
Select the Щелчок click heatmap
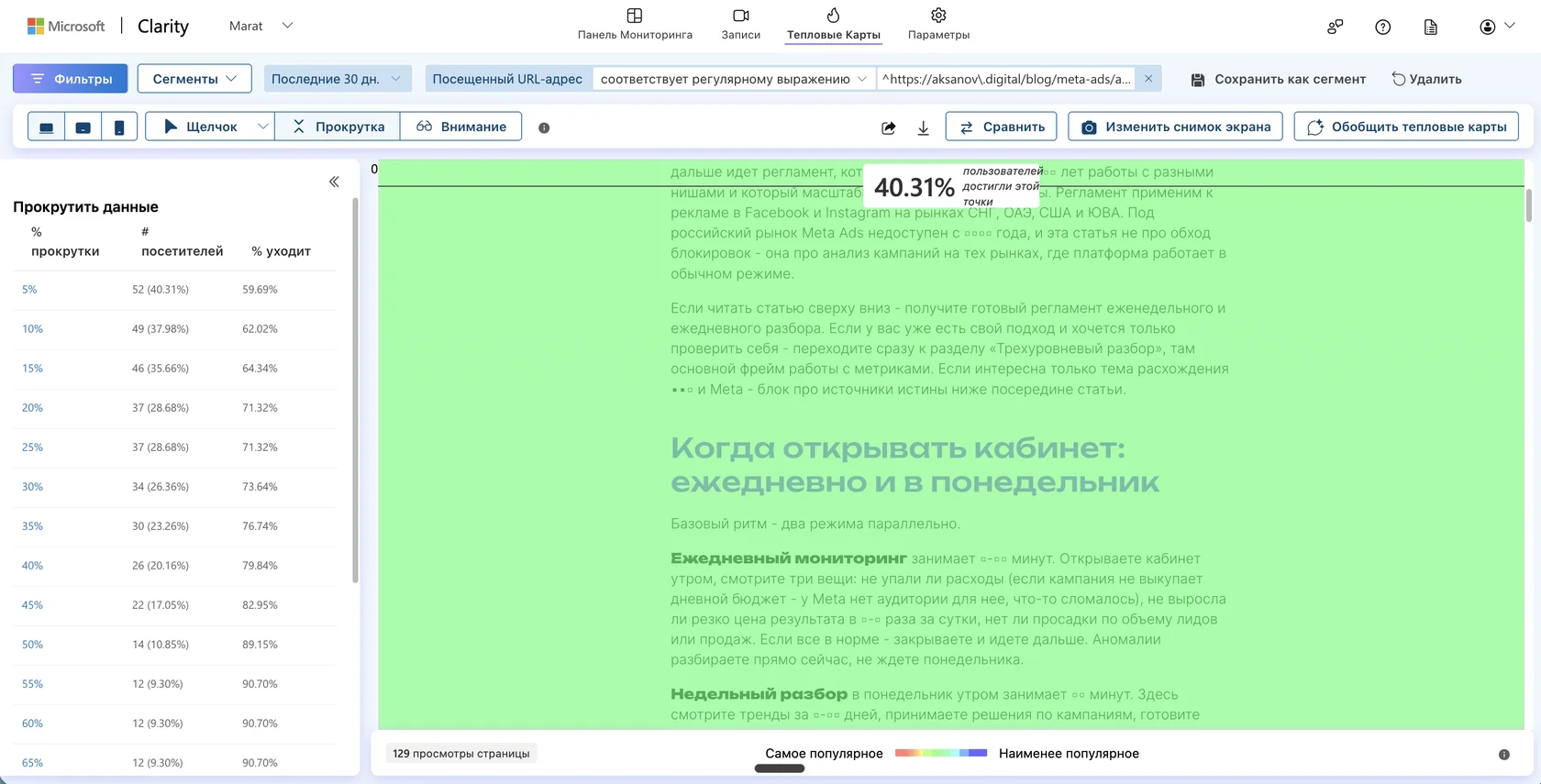(199, 127)
